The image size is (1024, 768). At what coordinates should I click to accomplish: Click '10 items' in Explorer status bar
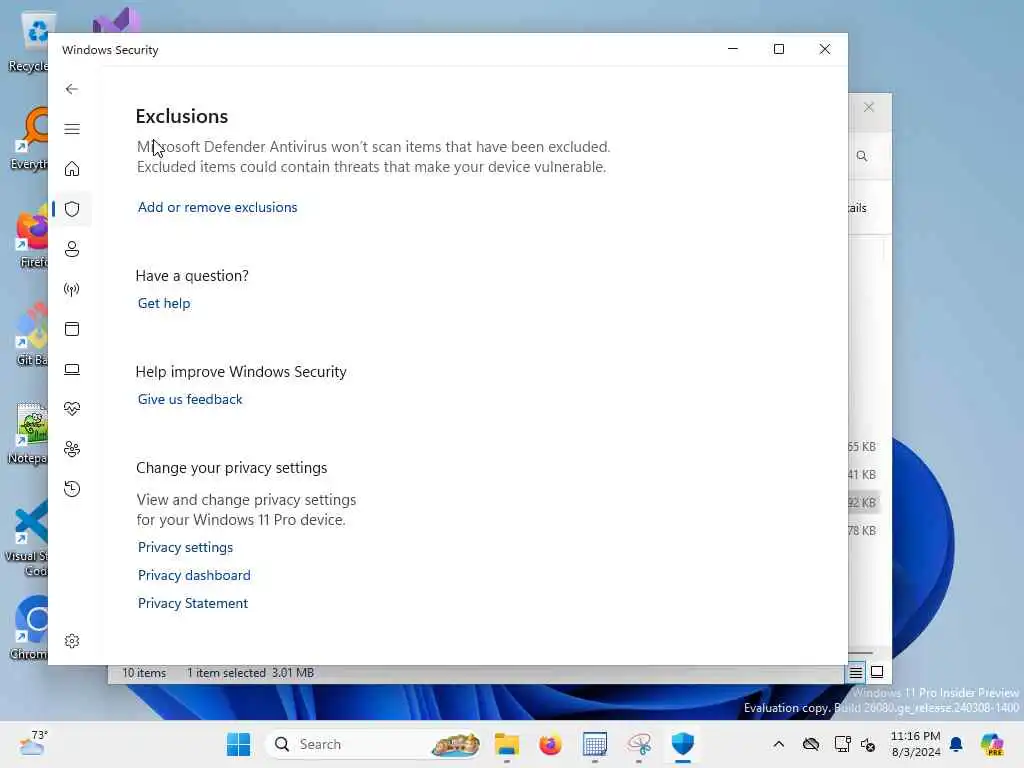coord(144,673)
